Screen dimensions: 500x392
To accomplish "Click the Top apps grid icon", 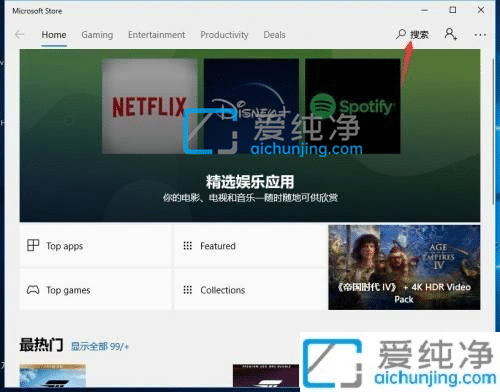I will (x=33, y=245).
